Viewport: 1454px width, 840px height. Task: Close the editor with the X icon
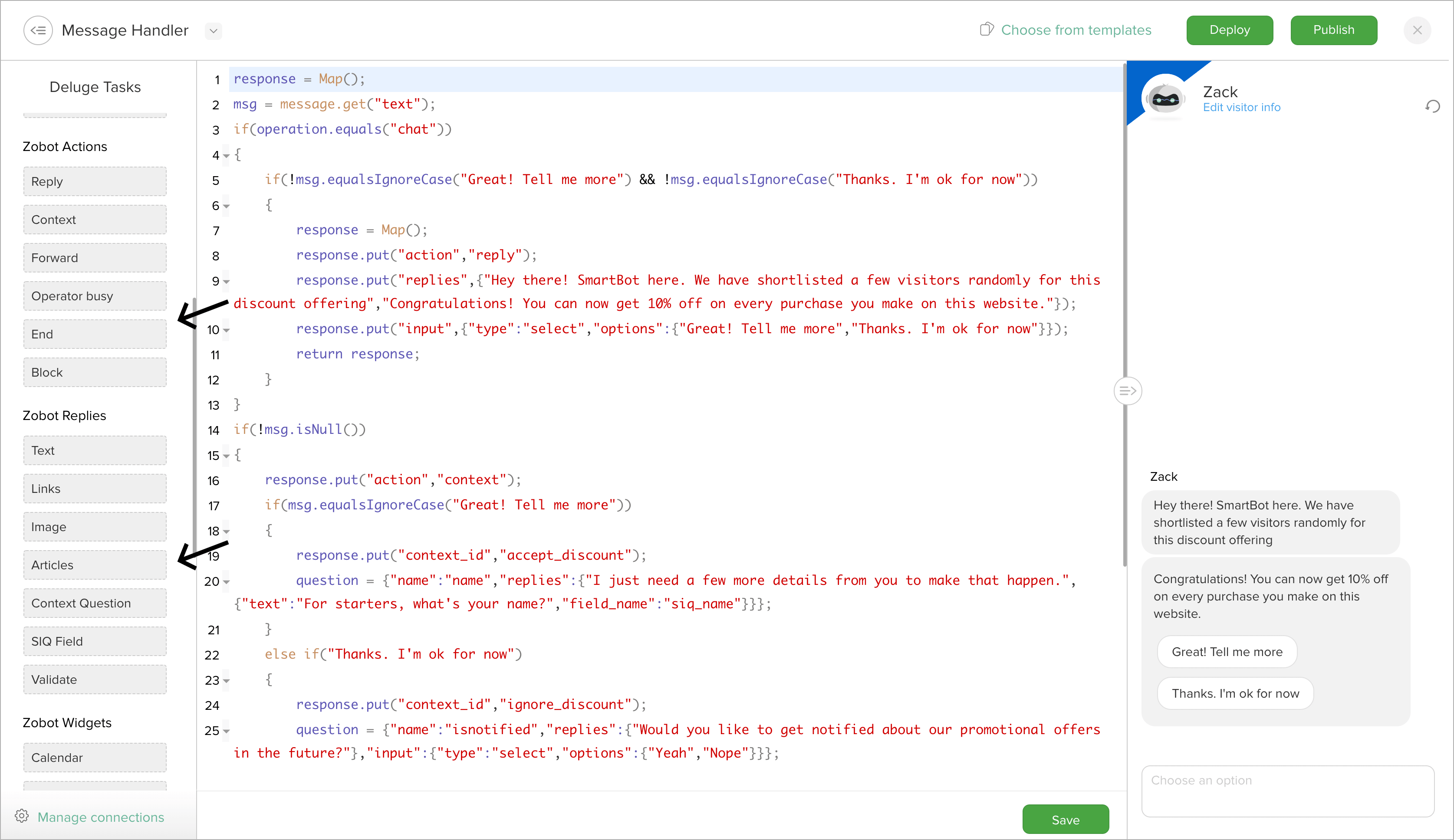tap(1417, 30)
